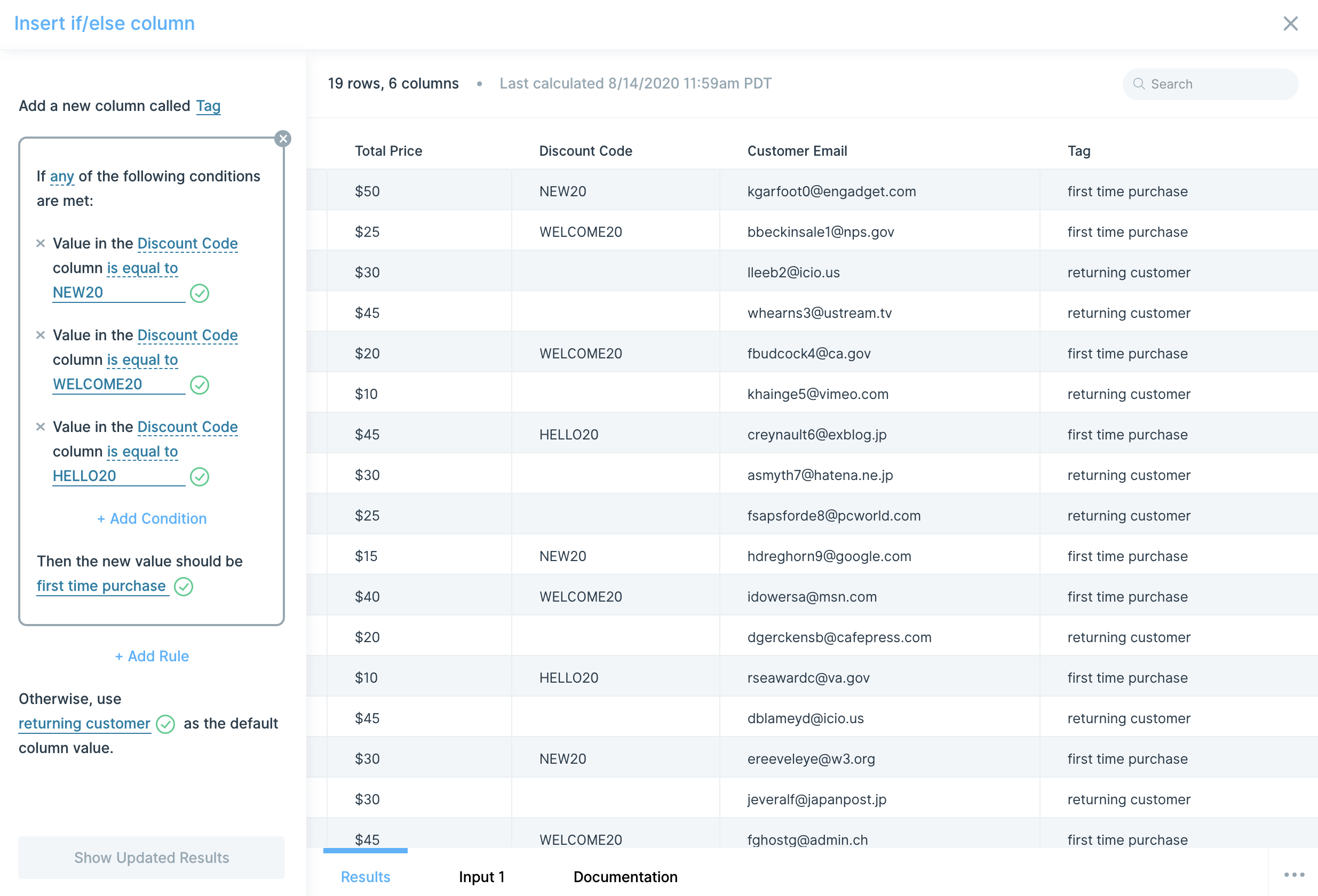Switch to the Input 1 tab
1318x896 pixels.
481,877
